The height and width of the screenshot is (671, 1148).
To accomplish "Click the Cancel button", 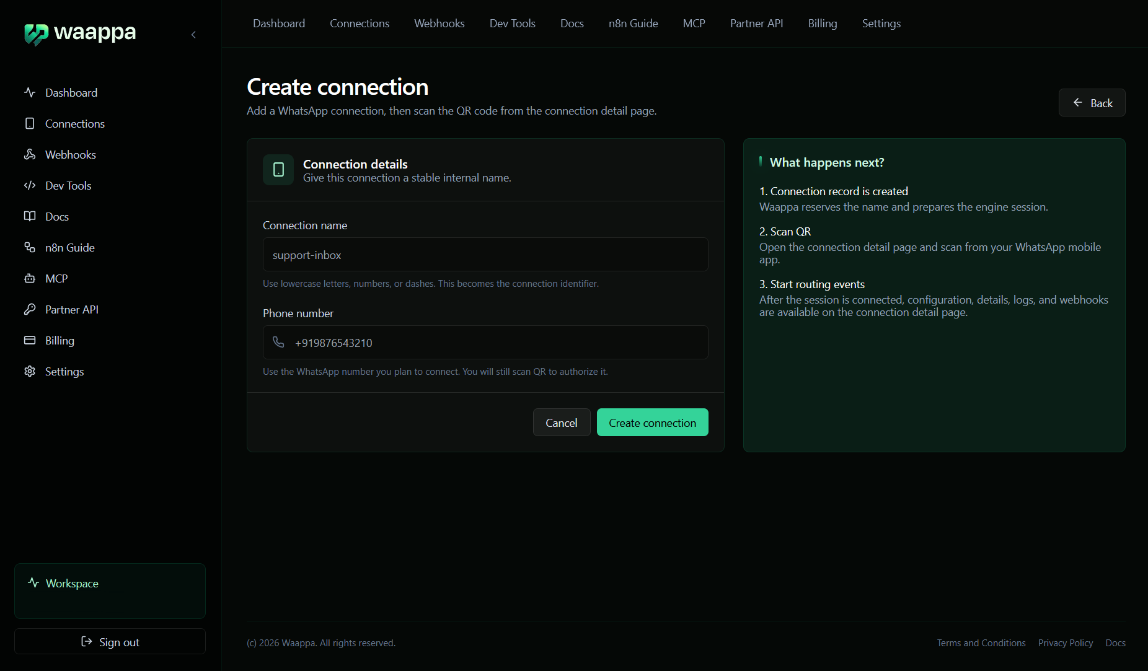I will [x=562, y=423].
